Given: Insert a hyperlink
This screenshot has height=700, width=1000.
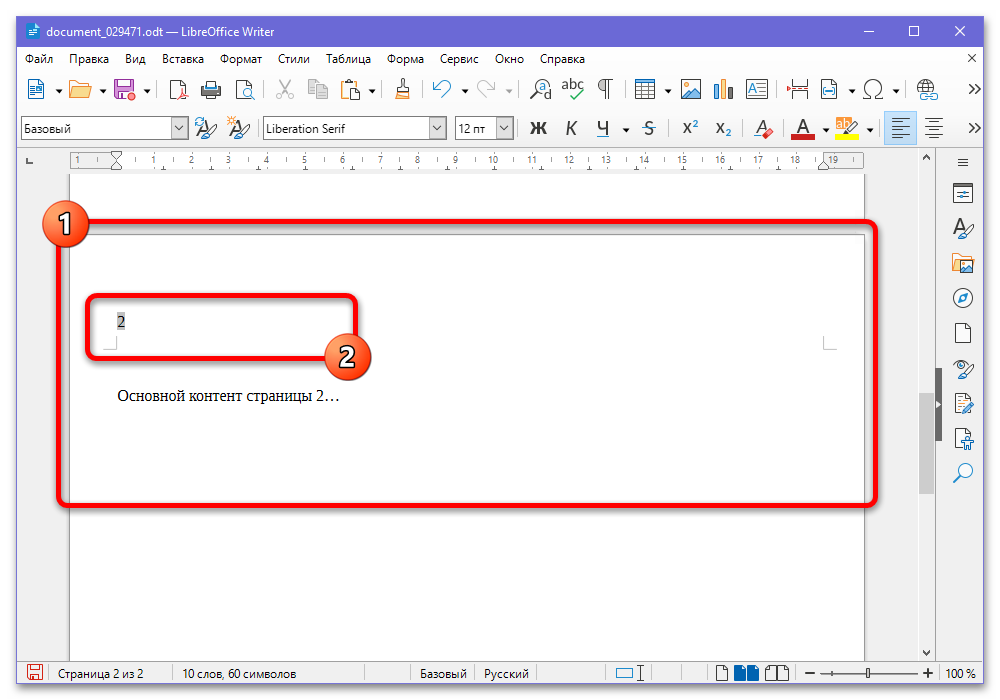Looking at the screenshot, I should [x=927, y=89].
